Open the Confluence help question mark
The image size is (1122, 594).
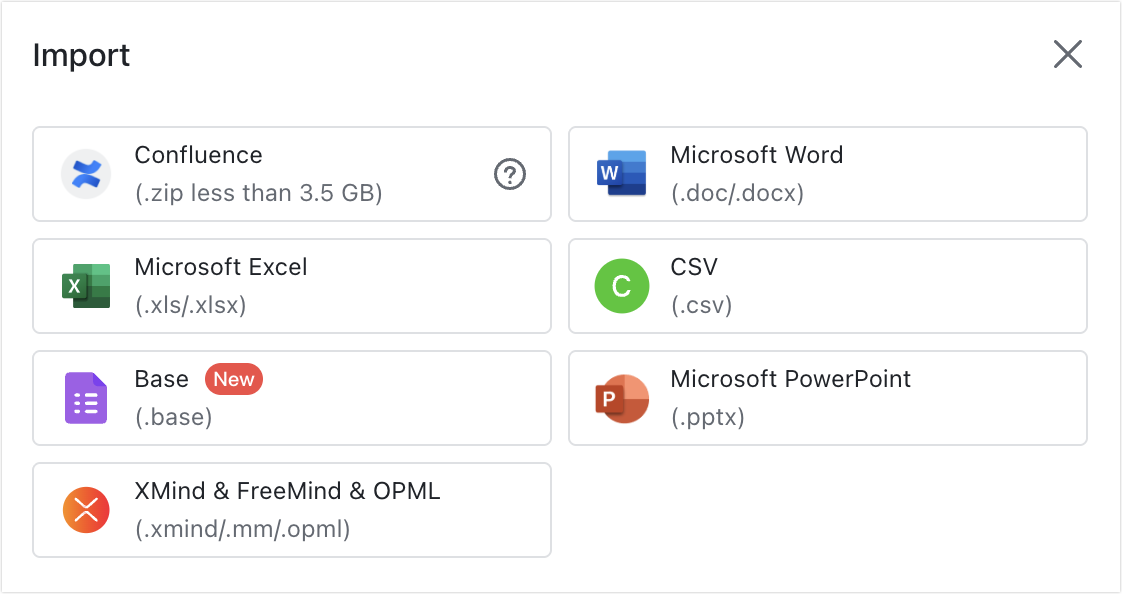509,174
